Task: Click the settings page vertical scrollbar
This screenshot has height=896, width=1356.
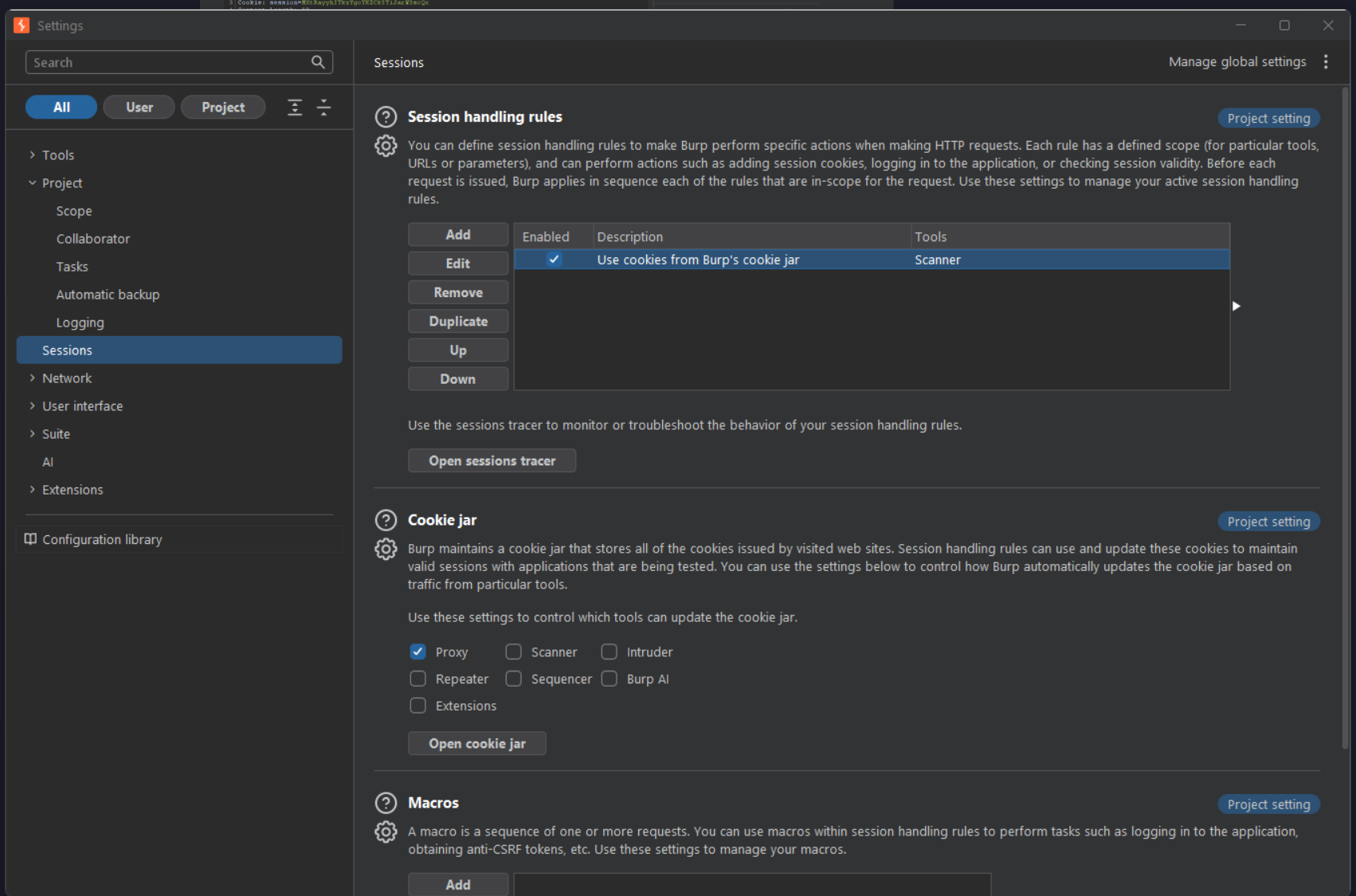Action: point(1345,418)
